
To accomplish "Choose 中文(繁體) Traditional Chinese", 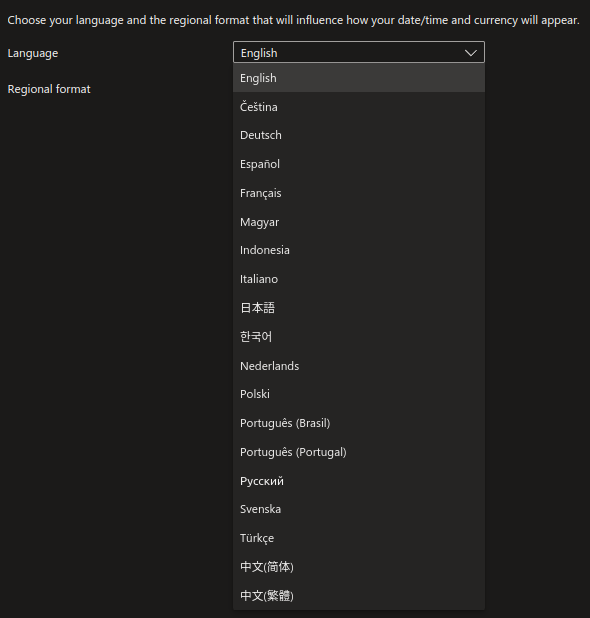I will point(359,596).
